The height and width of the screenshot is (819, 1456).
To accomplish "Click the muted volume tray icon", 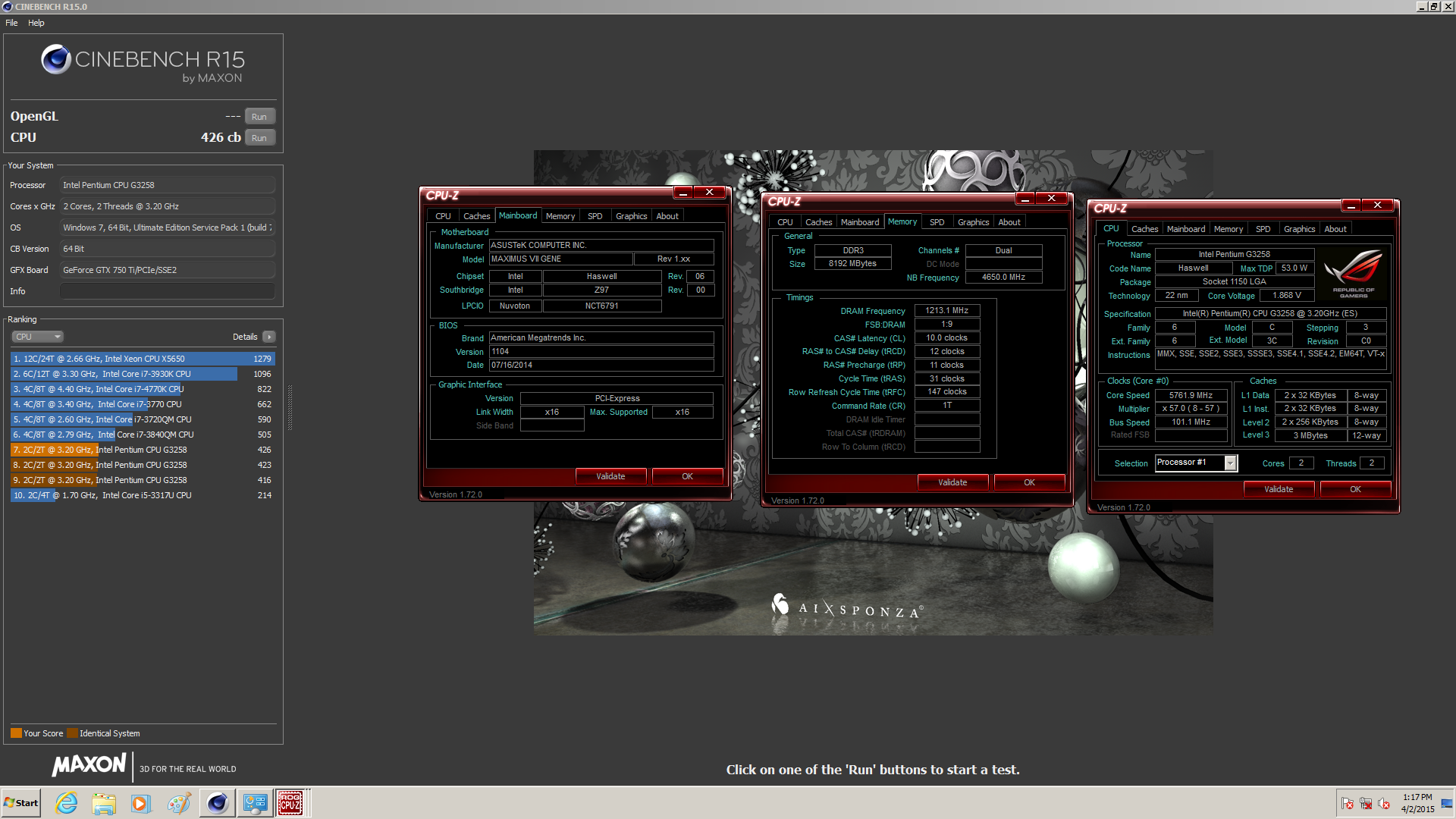I will [1384, 803].
